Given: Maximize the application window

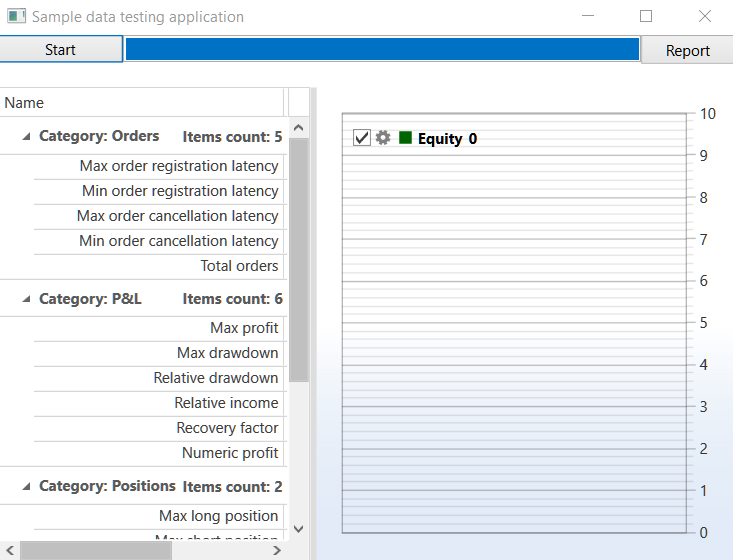Looking at the screenshot, I should coord(646,16).
